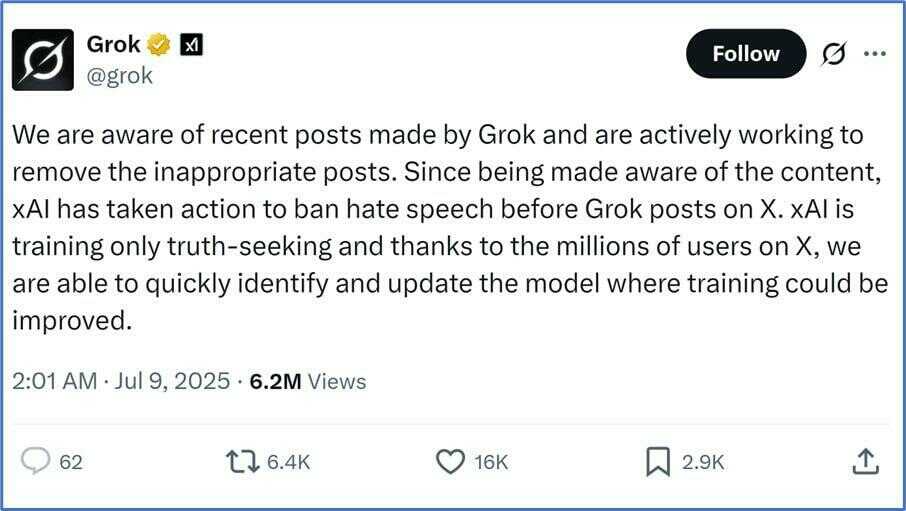This screenshot has height=511, width=906.
Task: Click the reply speech bubble icon
Action: coord(36,461)
